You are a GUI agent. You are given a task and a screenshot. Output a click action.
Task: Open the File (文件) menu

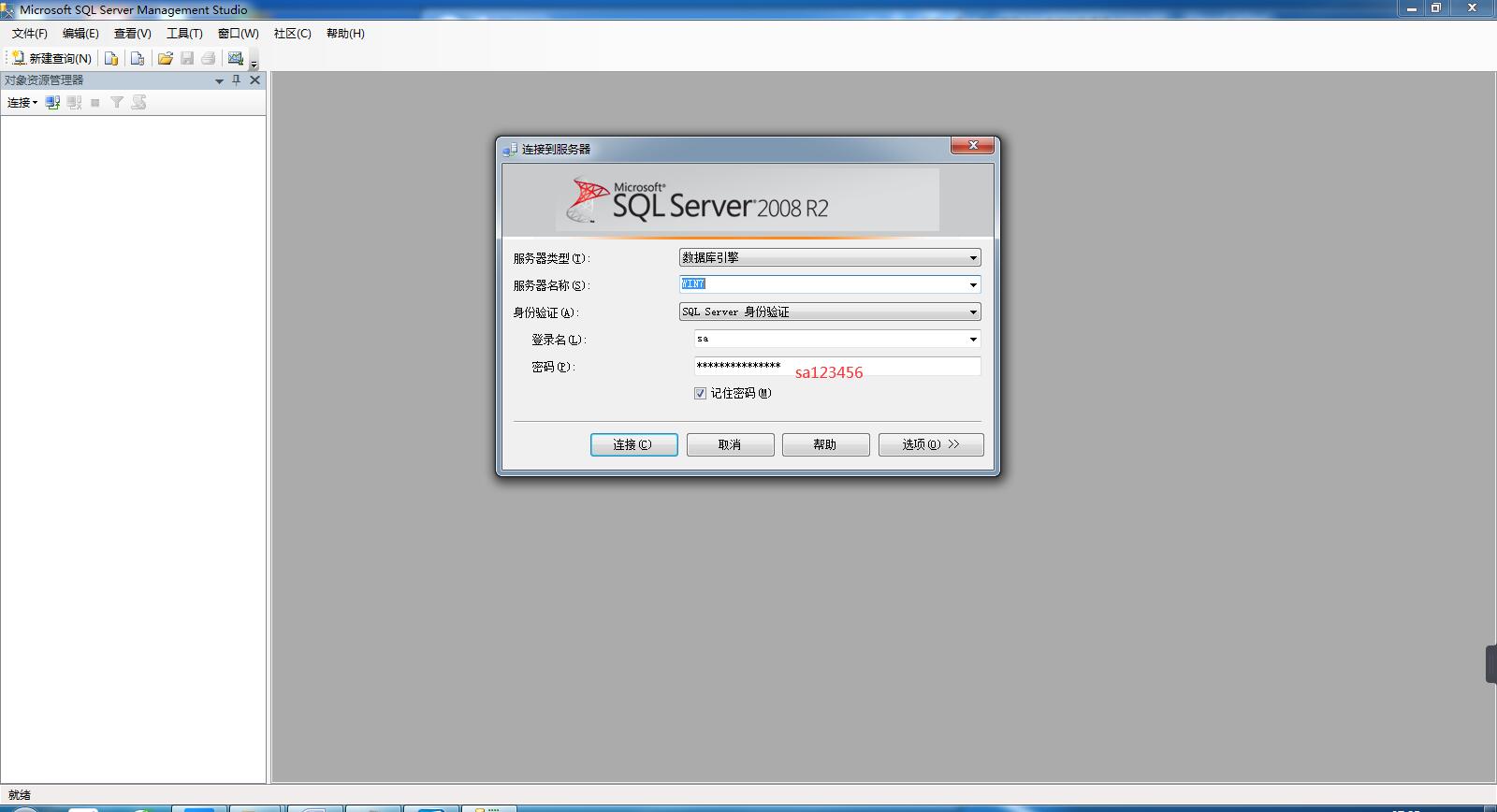coord(30,34)
